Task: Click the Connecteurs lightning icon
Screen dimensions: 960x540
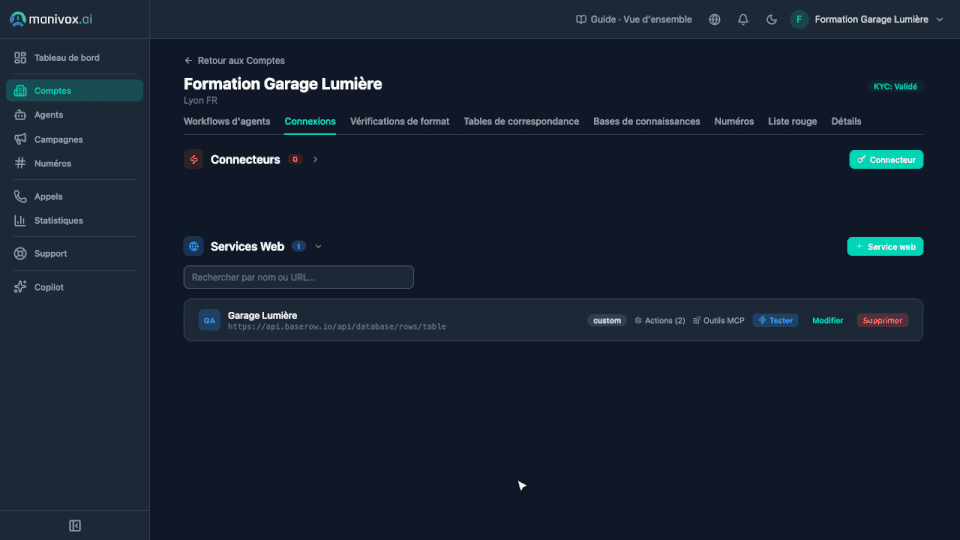Action: click(193, 159)
